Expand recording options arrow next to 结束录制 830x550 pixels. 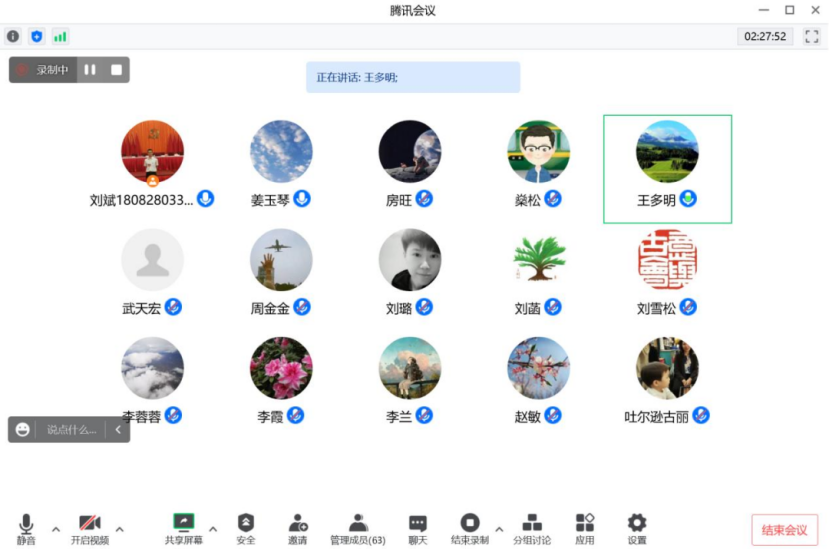[499, 529]
